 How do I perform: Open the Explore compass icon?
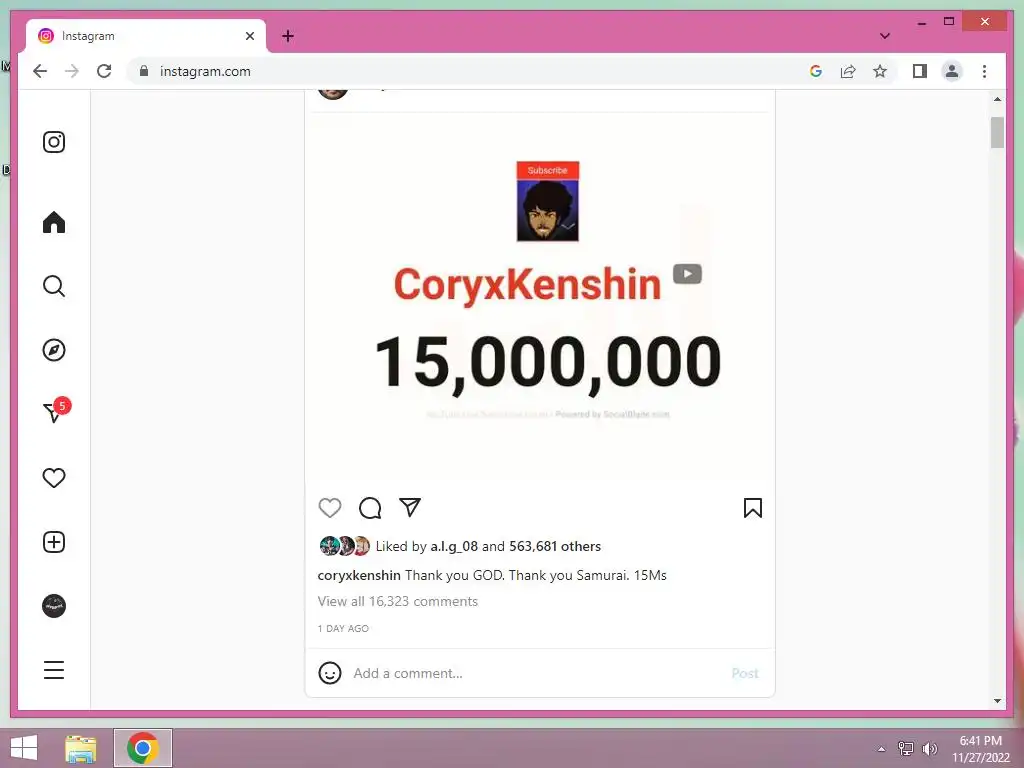point(54,350)
